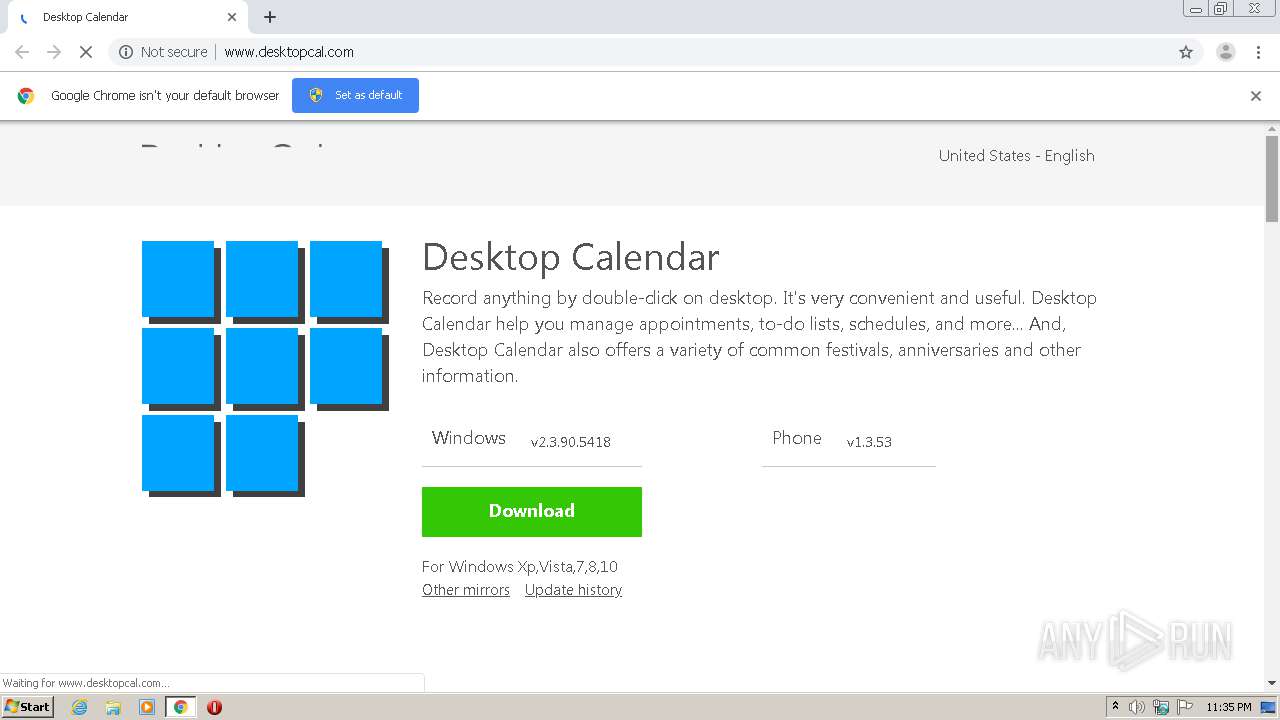This screenshot has height=720, width=1280.
Task: Open site info via Not secure icon
Action: (163, 52)
